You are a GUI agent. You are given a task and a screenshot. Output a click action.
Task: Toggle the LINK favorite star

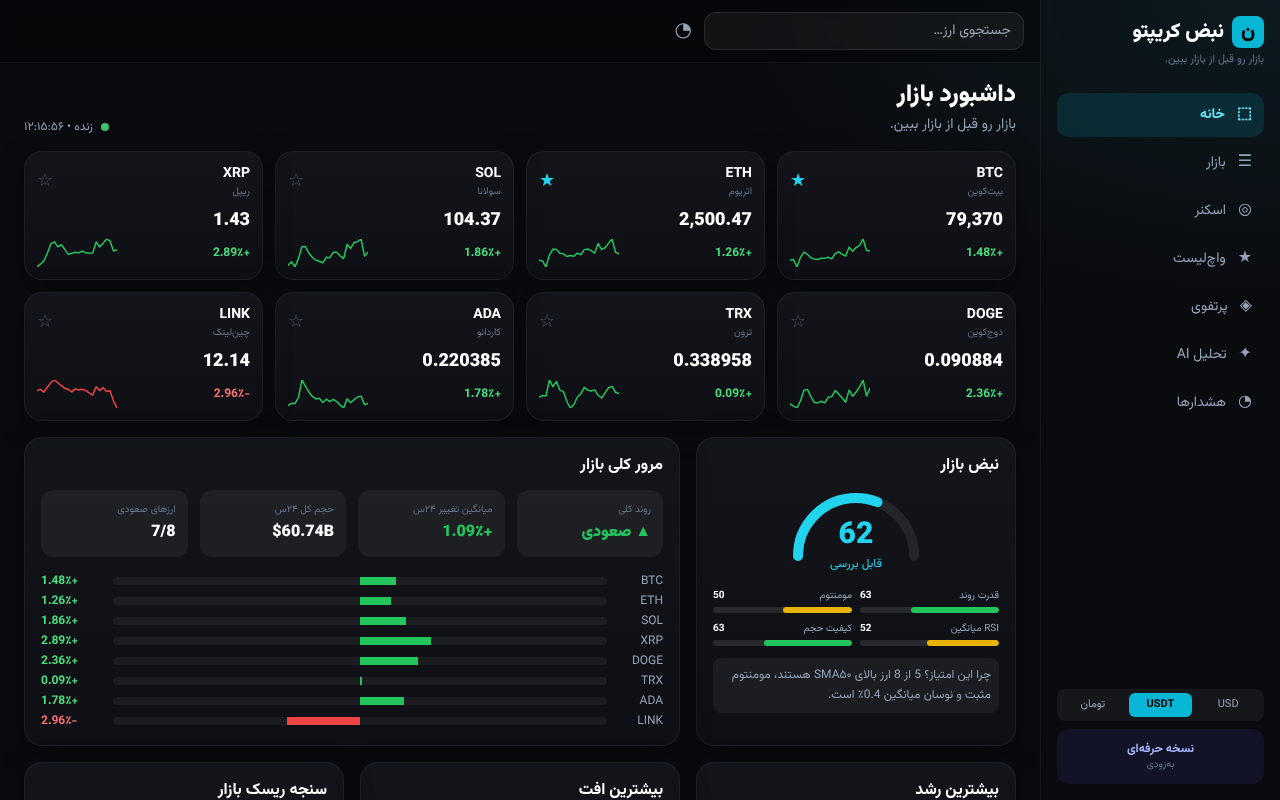click(x=45, y=321)
